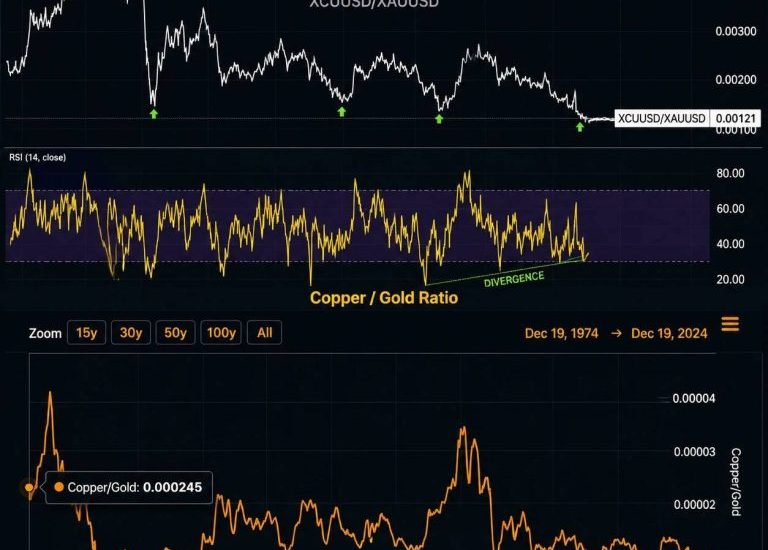Click the 0.00002 axis label
This screenshot has width=768, height=550.
coord(694,504)
